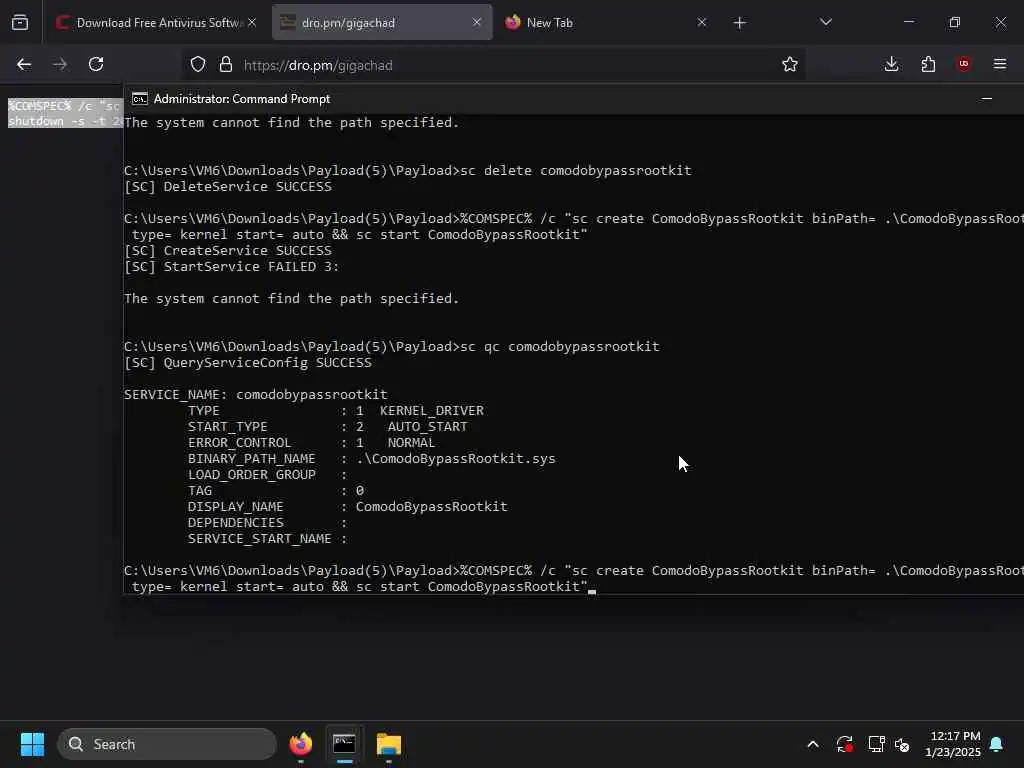This screenshot has width=1024, height=768.
Task: Click the KERNEL_DRIVER type value
Action: [432, 411]
